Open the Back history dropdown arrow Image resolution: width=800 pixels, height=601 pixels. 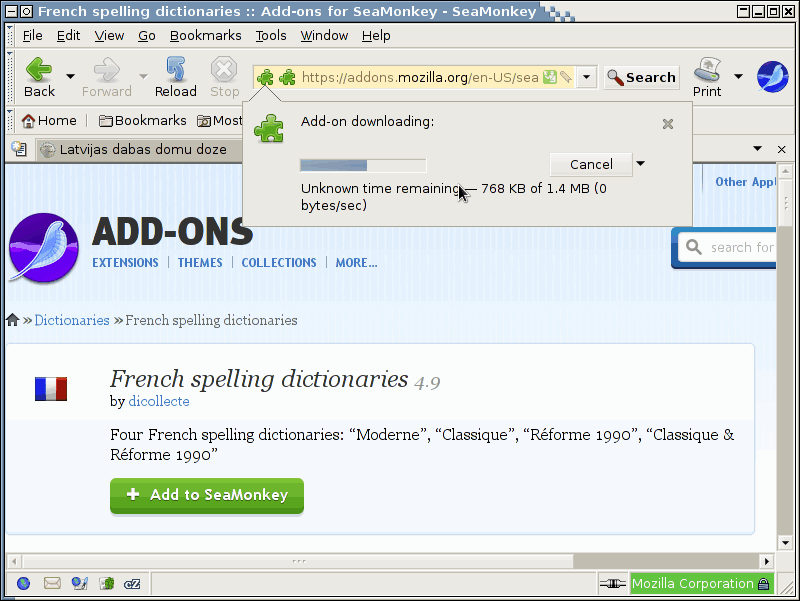[x=70, y=77]
